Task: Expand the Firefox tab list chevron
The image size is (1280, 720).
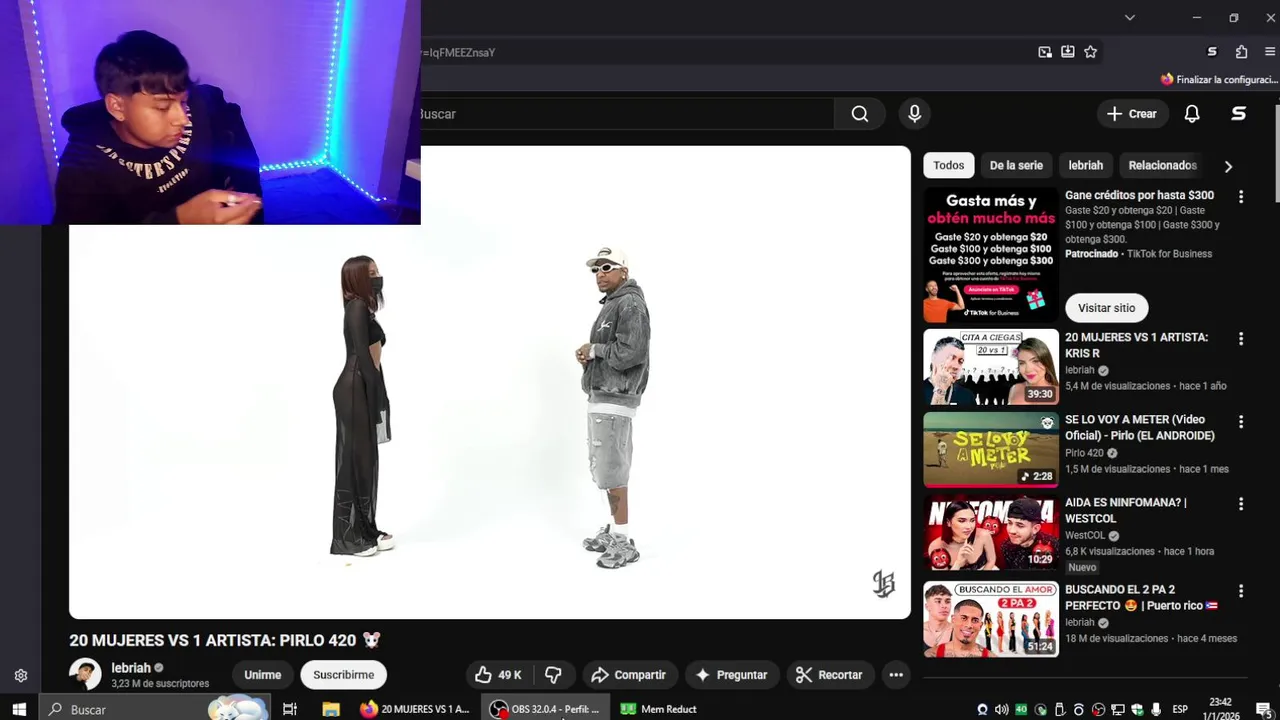Action: [x=1130, y=17]
